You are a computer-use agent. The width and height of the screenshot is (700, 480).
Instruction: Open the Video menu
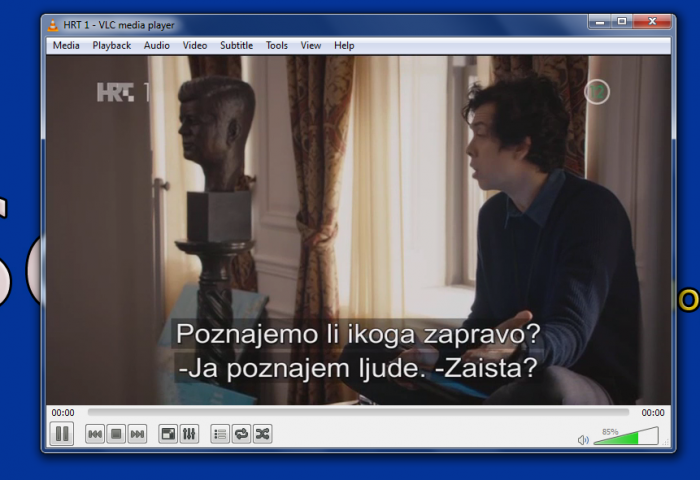[x=195, y=46]
